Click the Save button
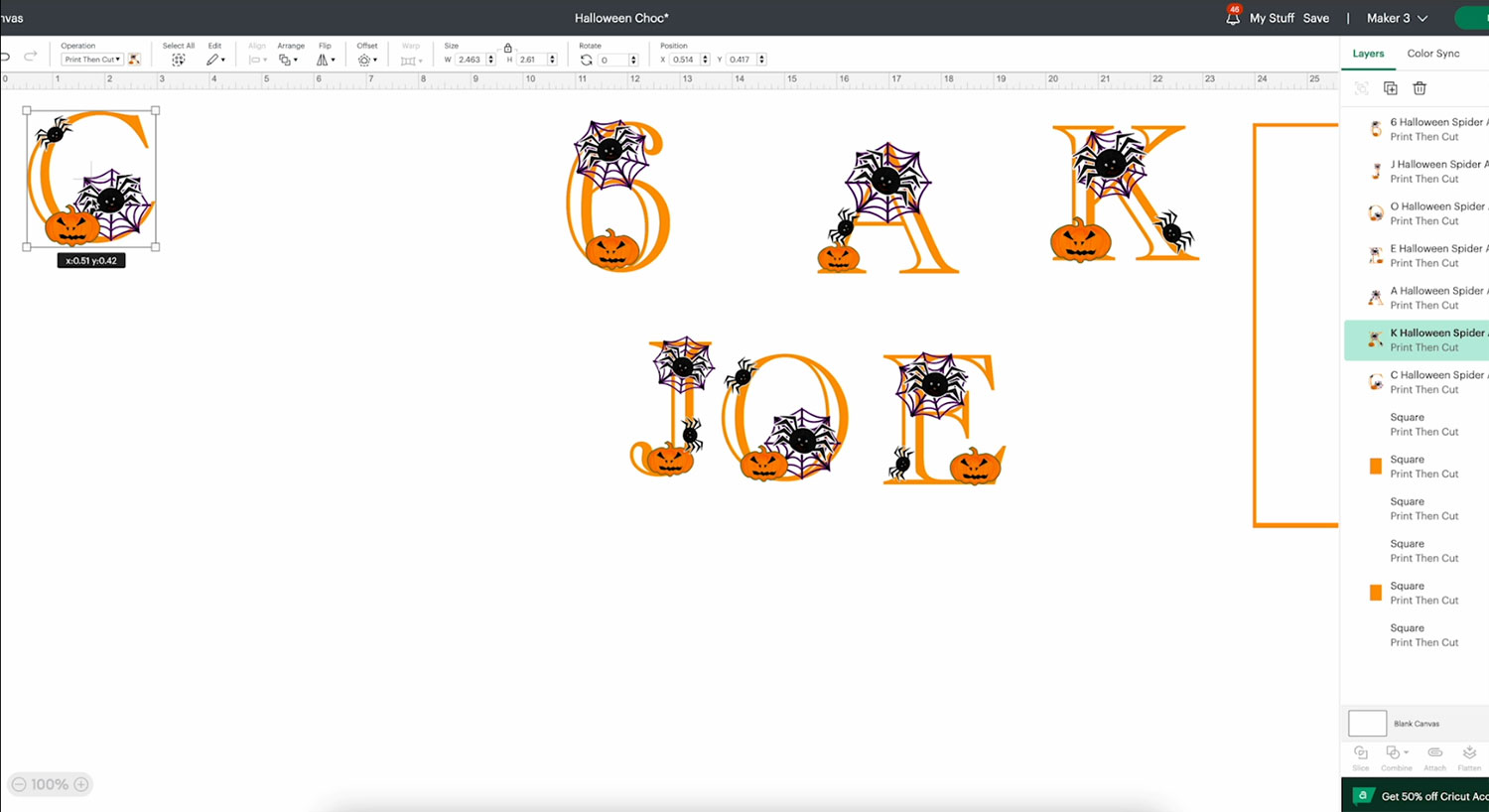This screenshot has height=812, width=1489. (x=1315, y=18)
